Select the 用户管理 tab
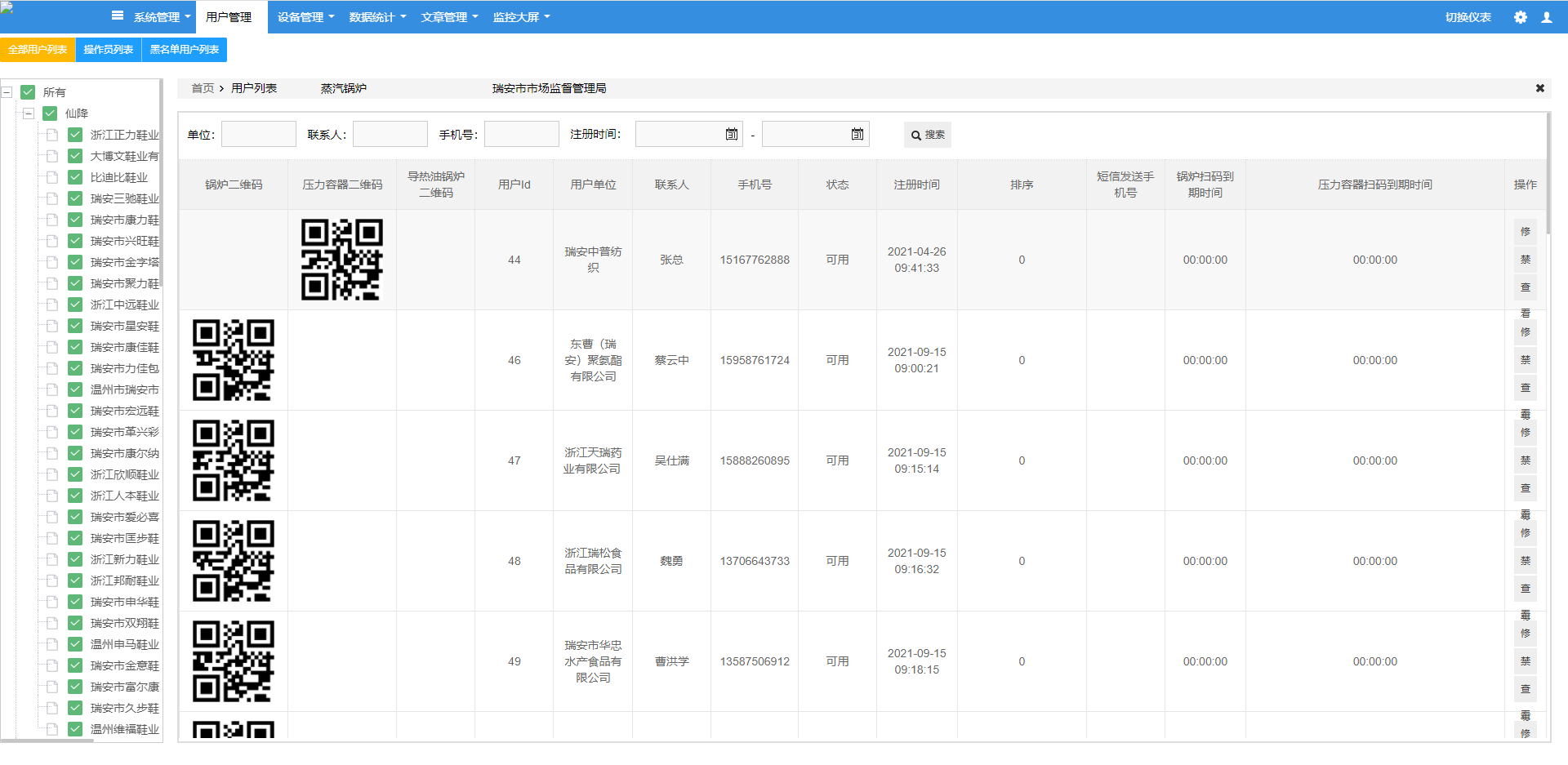The width and height of the screenshot is (1568, 765). pyautogui.click(x=231, y=17)
